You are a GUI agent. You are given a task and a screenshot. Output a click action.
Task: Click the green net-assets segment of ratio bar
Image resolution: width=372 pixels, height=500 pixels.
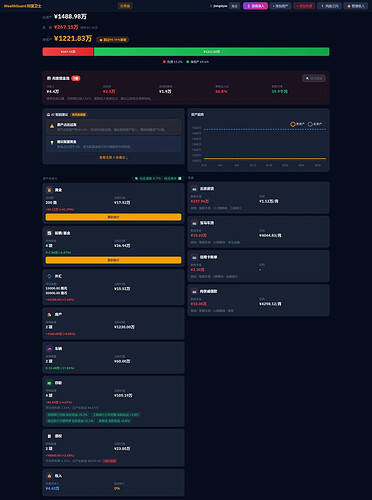211,52
